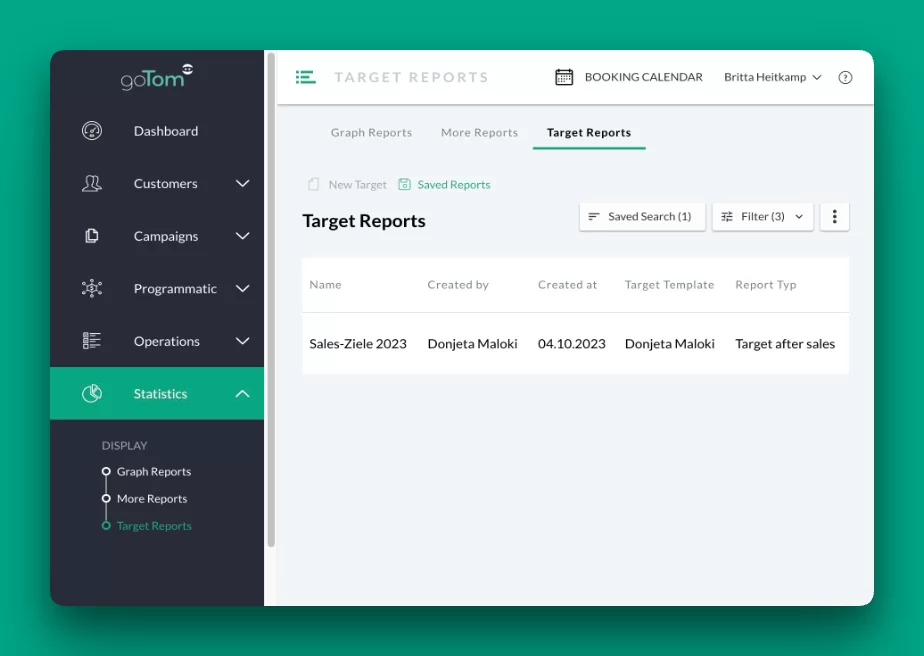Open the Britta Heitkamp user dropdown
Image resolution: width=924 pixels, height=656 pixels.
772,77
